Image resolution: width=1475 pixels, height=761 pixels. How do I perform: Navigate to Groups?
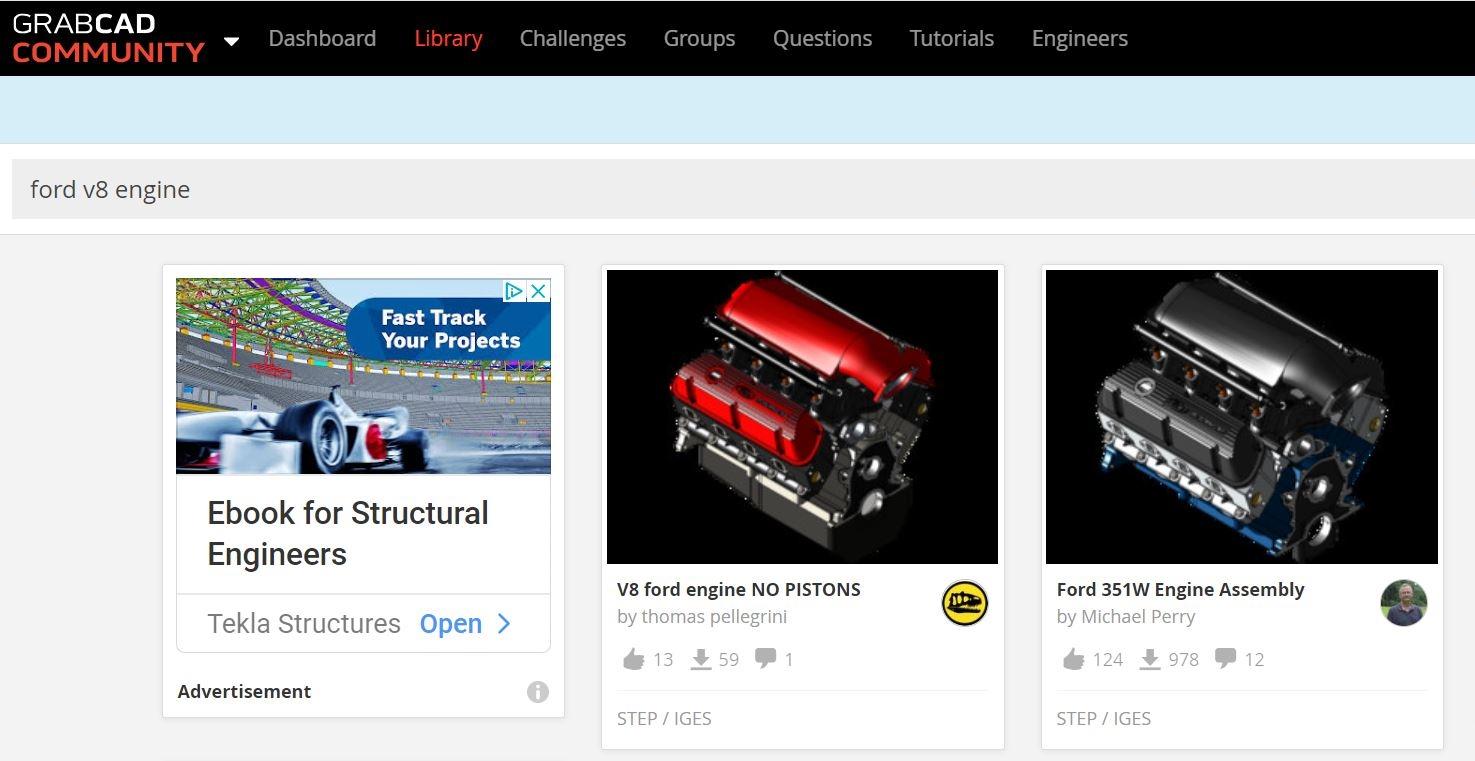pos(699,38)
